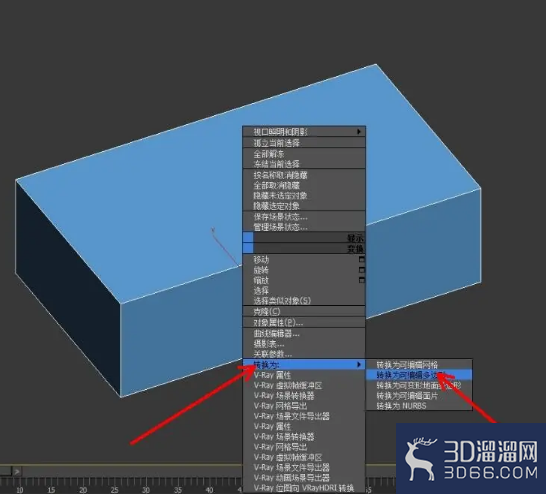Expand the 视口照明和阴影 submenu arrow

click(x=359, y=132)
